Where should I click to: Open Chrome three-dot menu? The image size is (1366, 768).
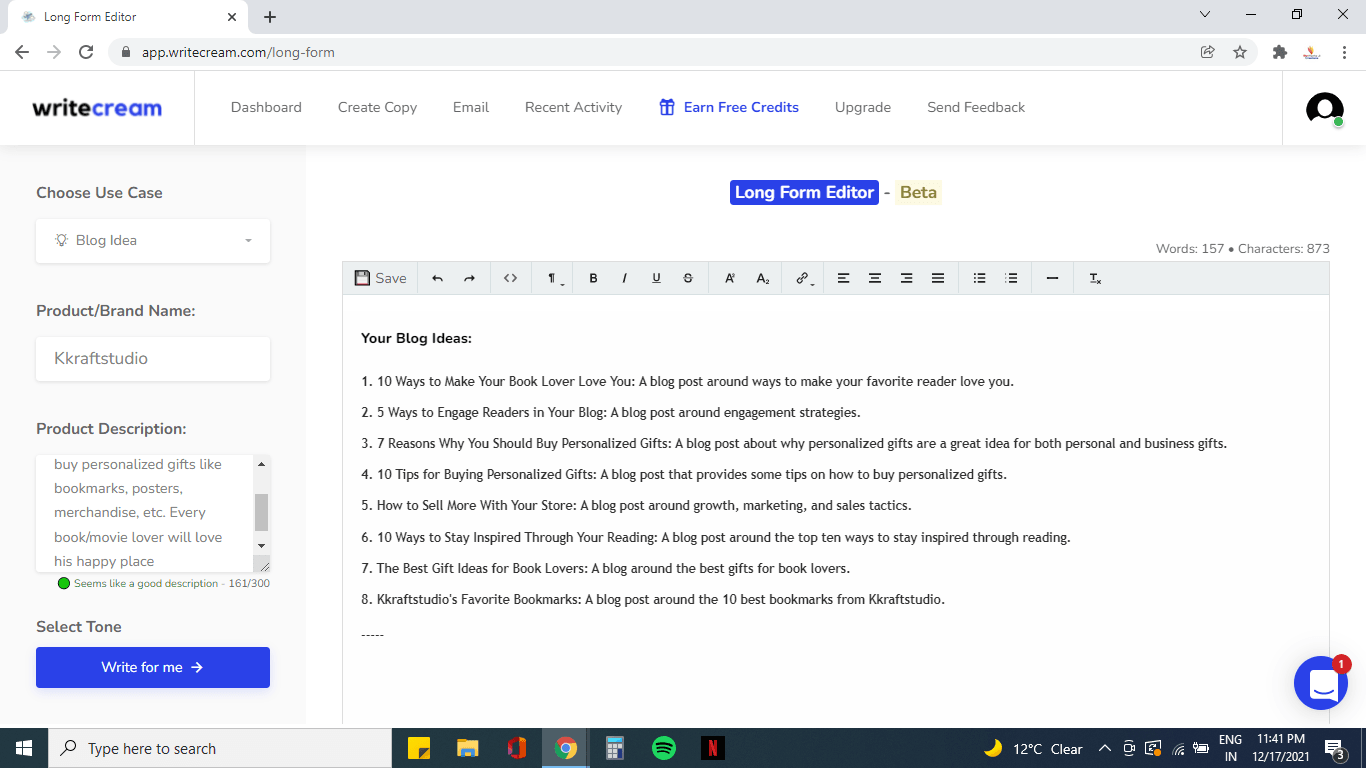1344,52
